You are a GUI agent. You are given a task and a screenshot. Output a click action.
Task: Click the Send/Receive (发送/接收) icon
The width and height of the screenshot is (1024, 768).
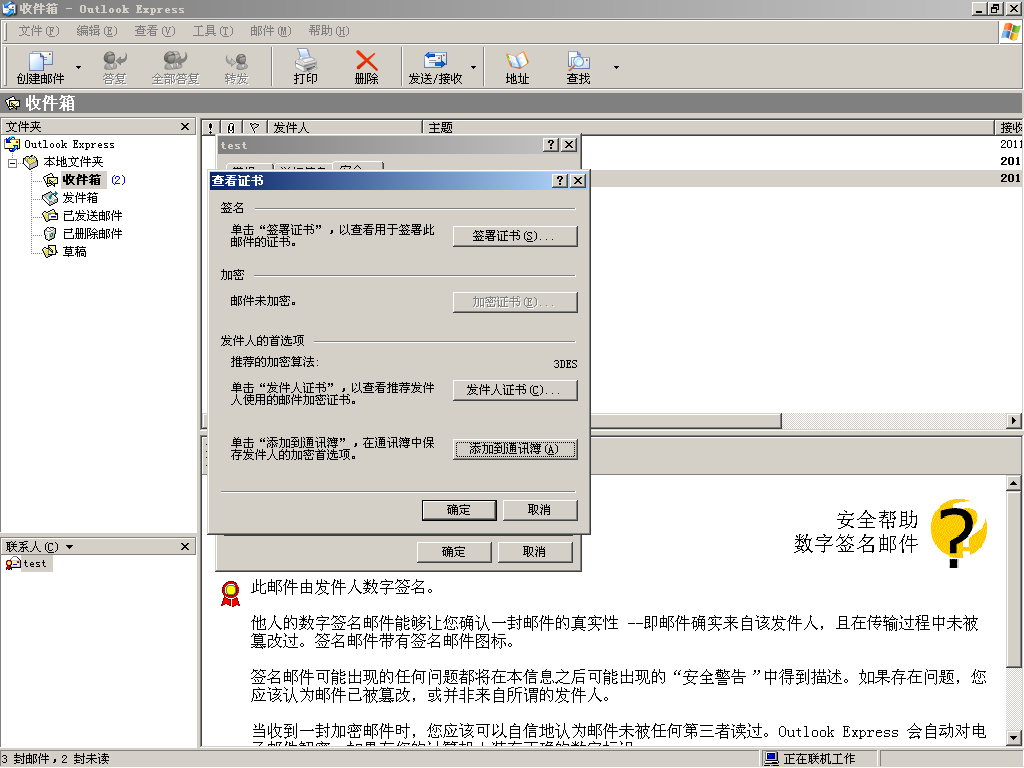pyautogui.click(x=435, y=67)
